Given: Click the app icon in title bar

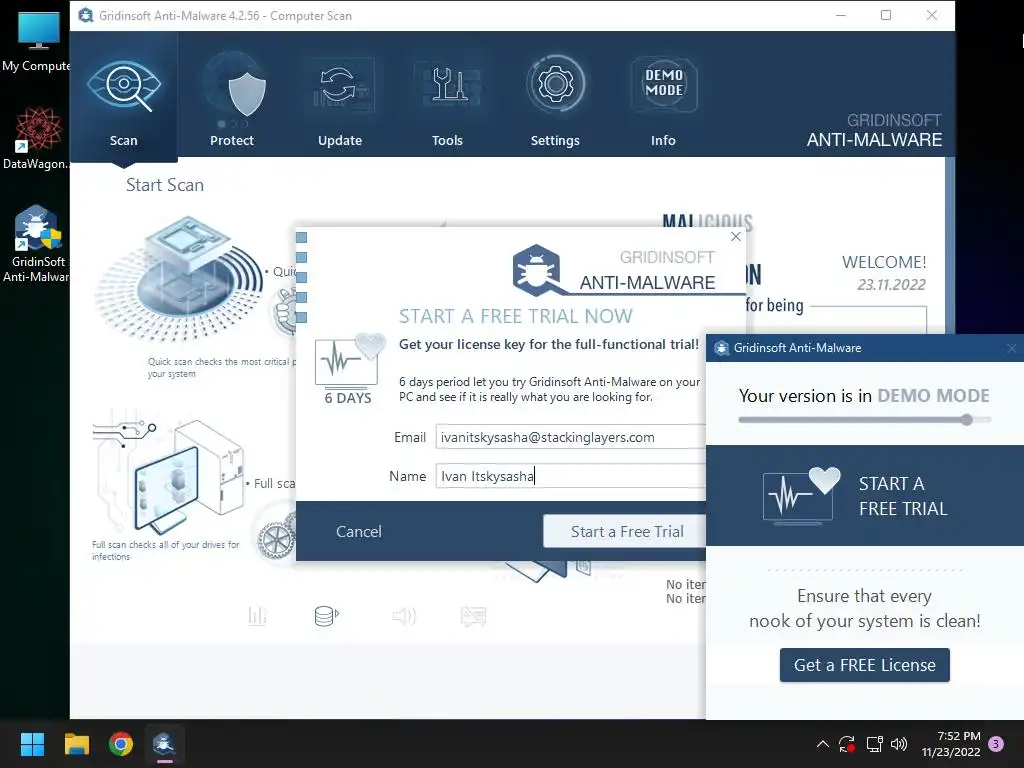Looking at the screenshot, I should pos(86,15).
